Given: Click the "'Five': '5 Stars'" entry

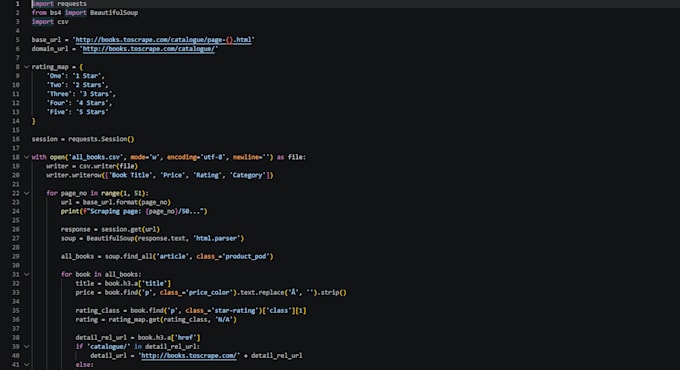Looking at the screenshot, I should pos(77,112).
